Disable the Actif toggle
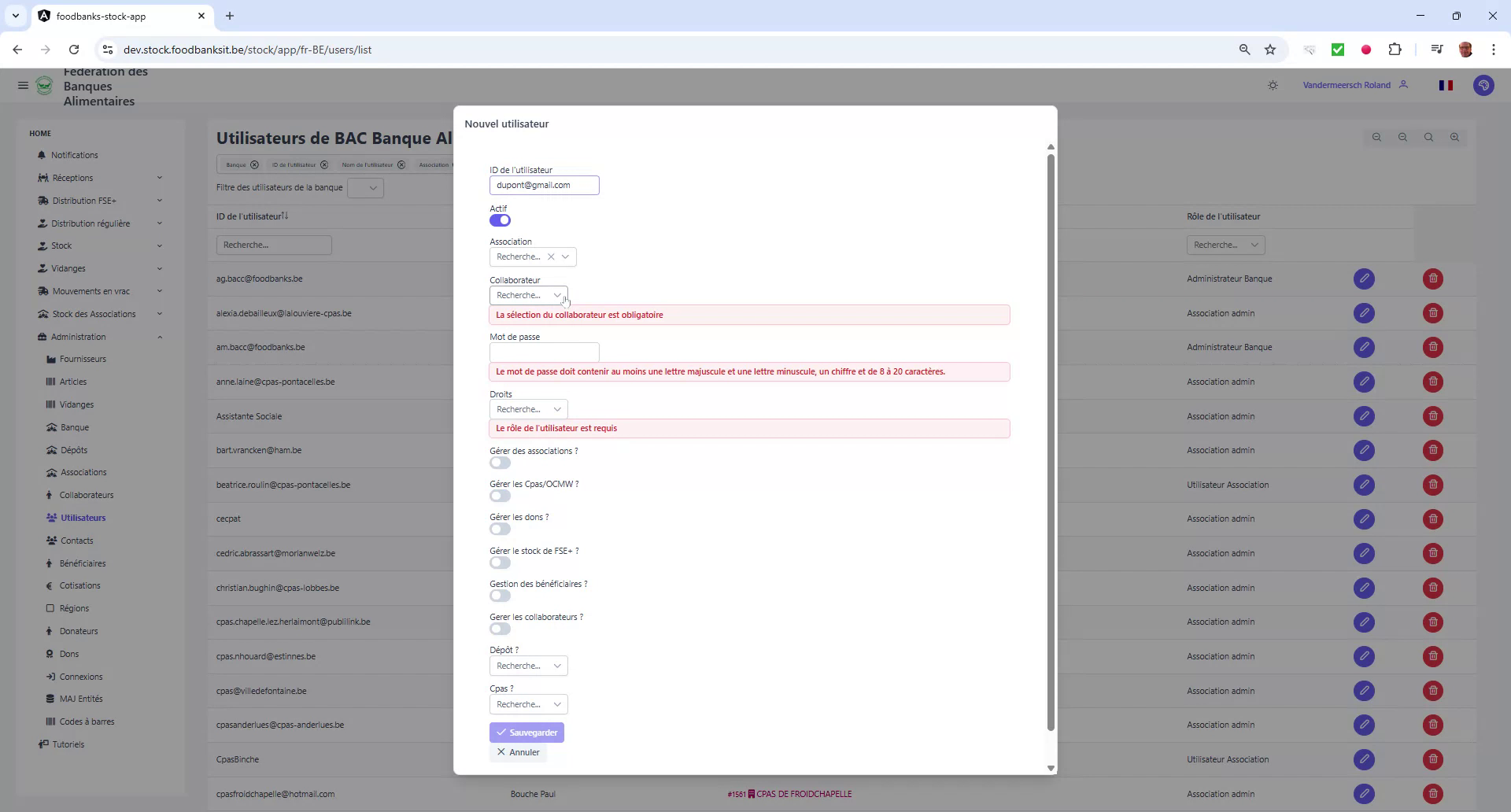 pos(501,220)
